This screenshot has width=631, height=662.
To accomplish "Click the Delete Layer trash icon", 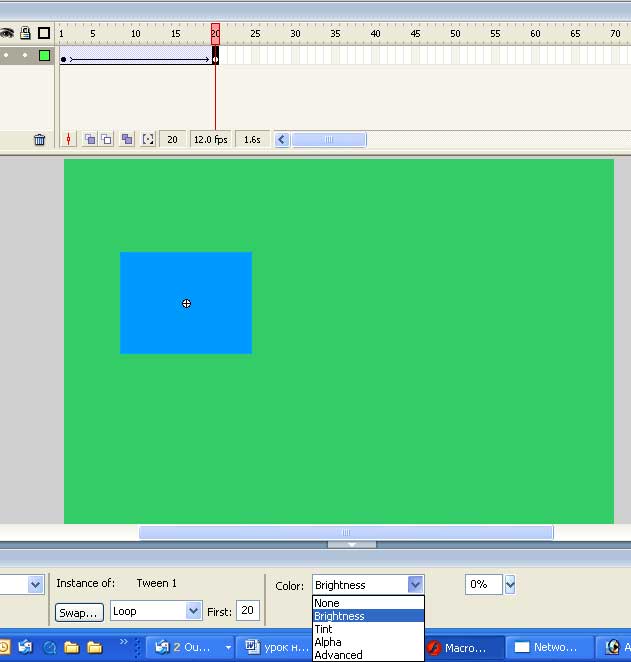I will click(39, 140).
